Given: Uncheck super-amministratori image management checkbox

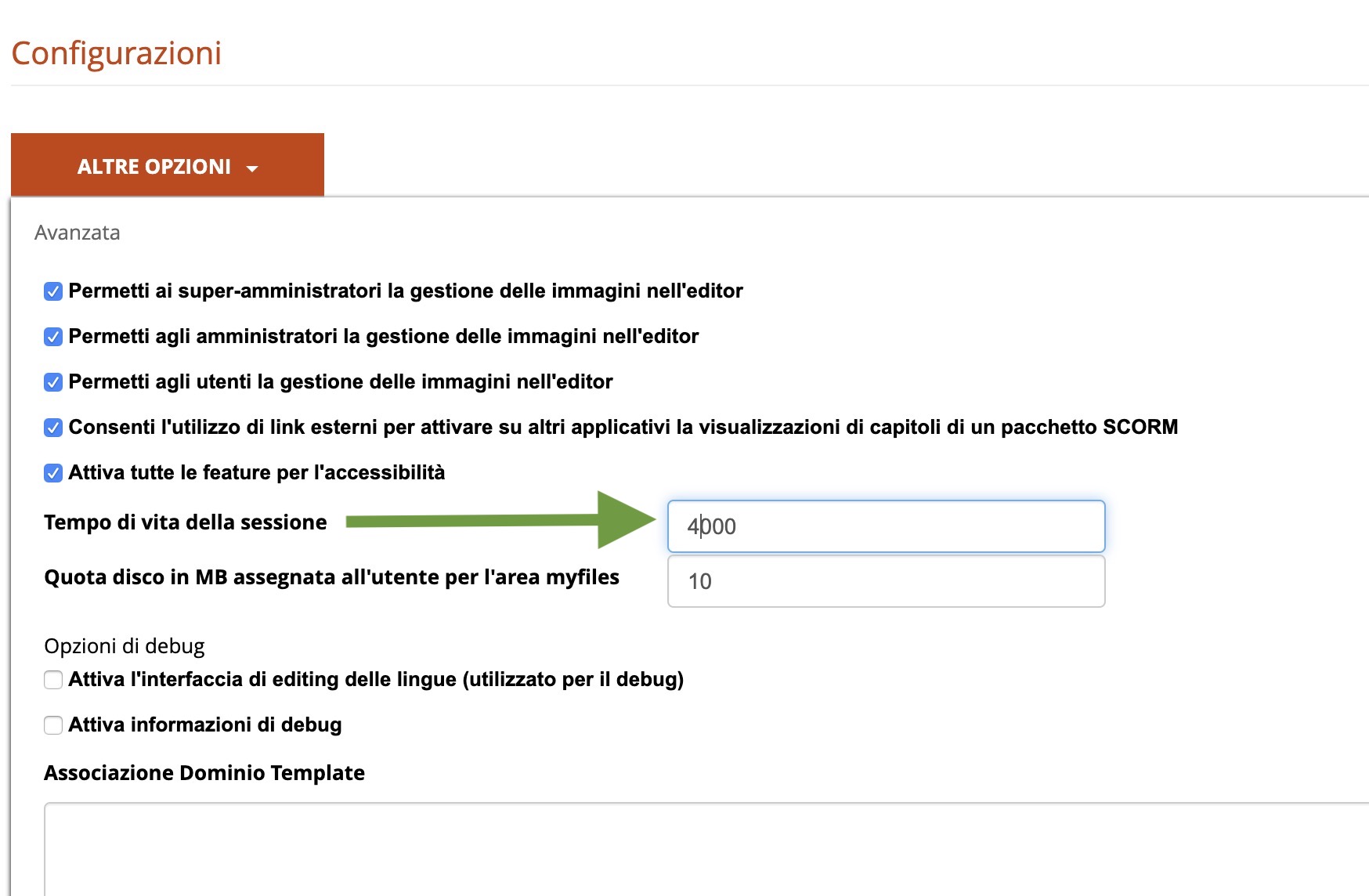Looking at the screenshot, I should pyautogui.click(x=53, y=291).
